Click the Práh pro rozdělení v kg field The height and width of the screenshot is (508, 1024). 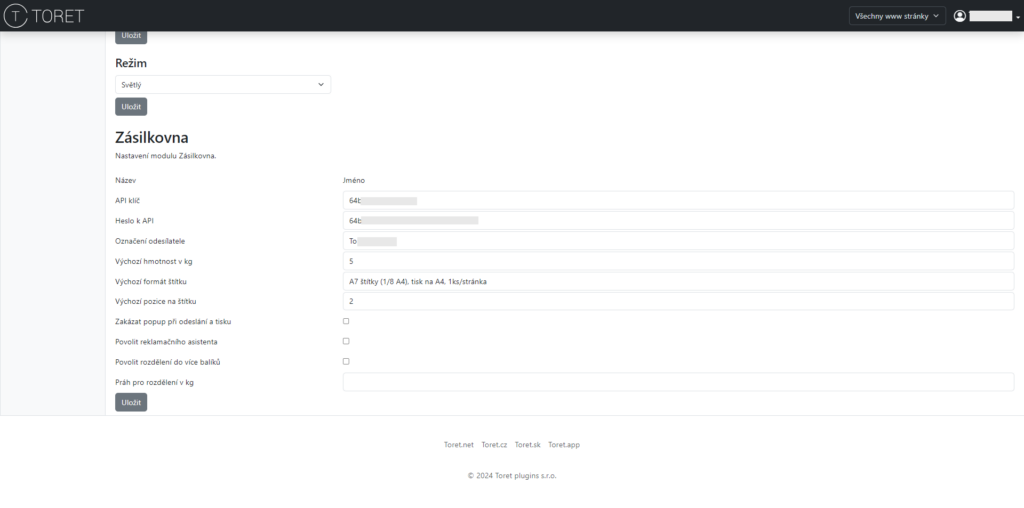[x=678, y=382]
